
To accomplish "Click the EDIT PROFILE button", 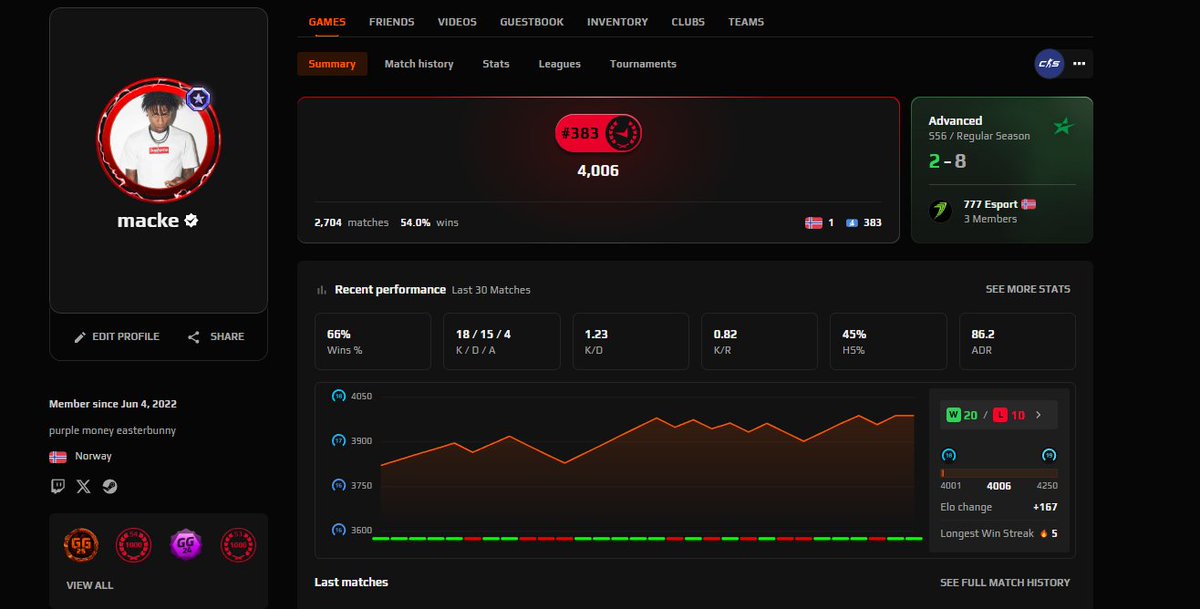I will coord(116,337).
